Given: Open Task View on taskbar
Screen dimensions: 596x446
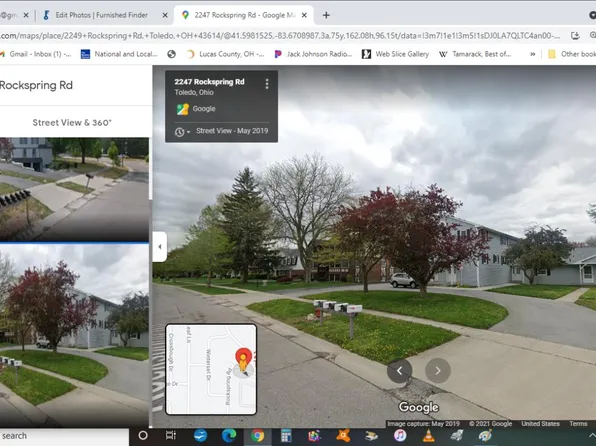Looking at the screenshot, I should click(171, 435).
